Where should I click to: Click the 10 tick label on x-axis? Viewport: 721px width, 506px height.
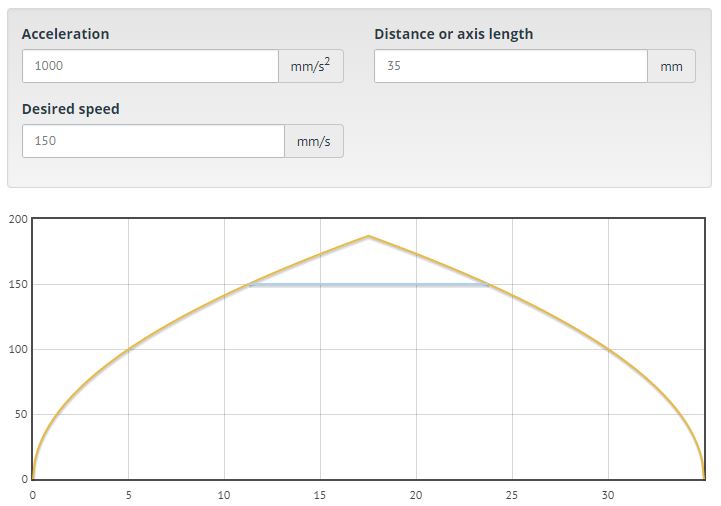tap(224, 494)
